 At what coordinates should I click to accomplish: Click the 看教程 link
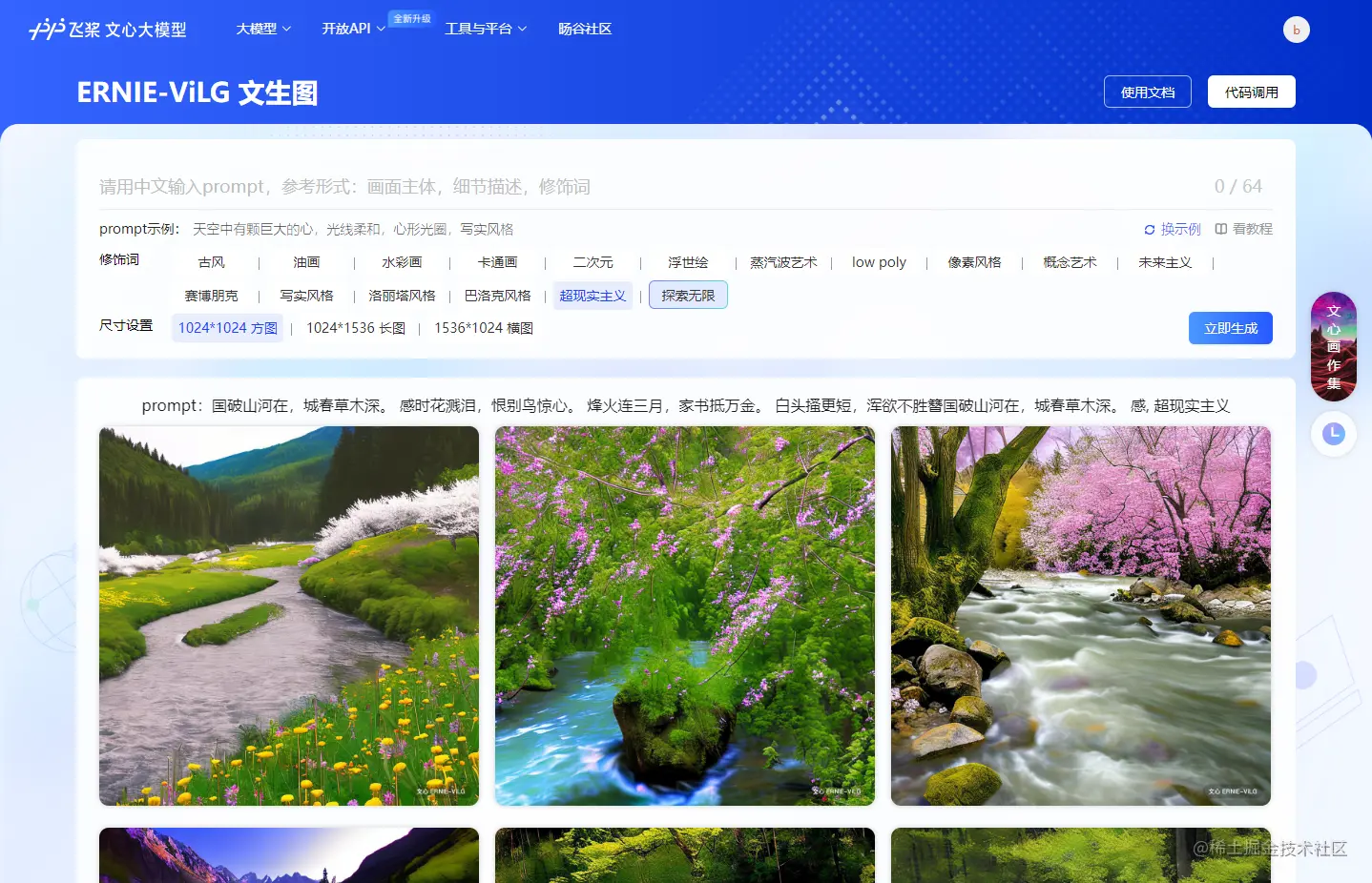coord(1252,229)
